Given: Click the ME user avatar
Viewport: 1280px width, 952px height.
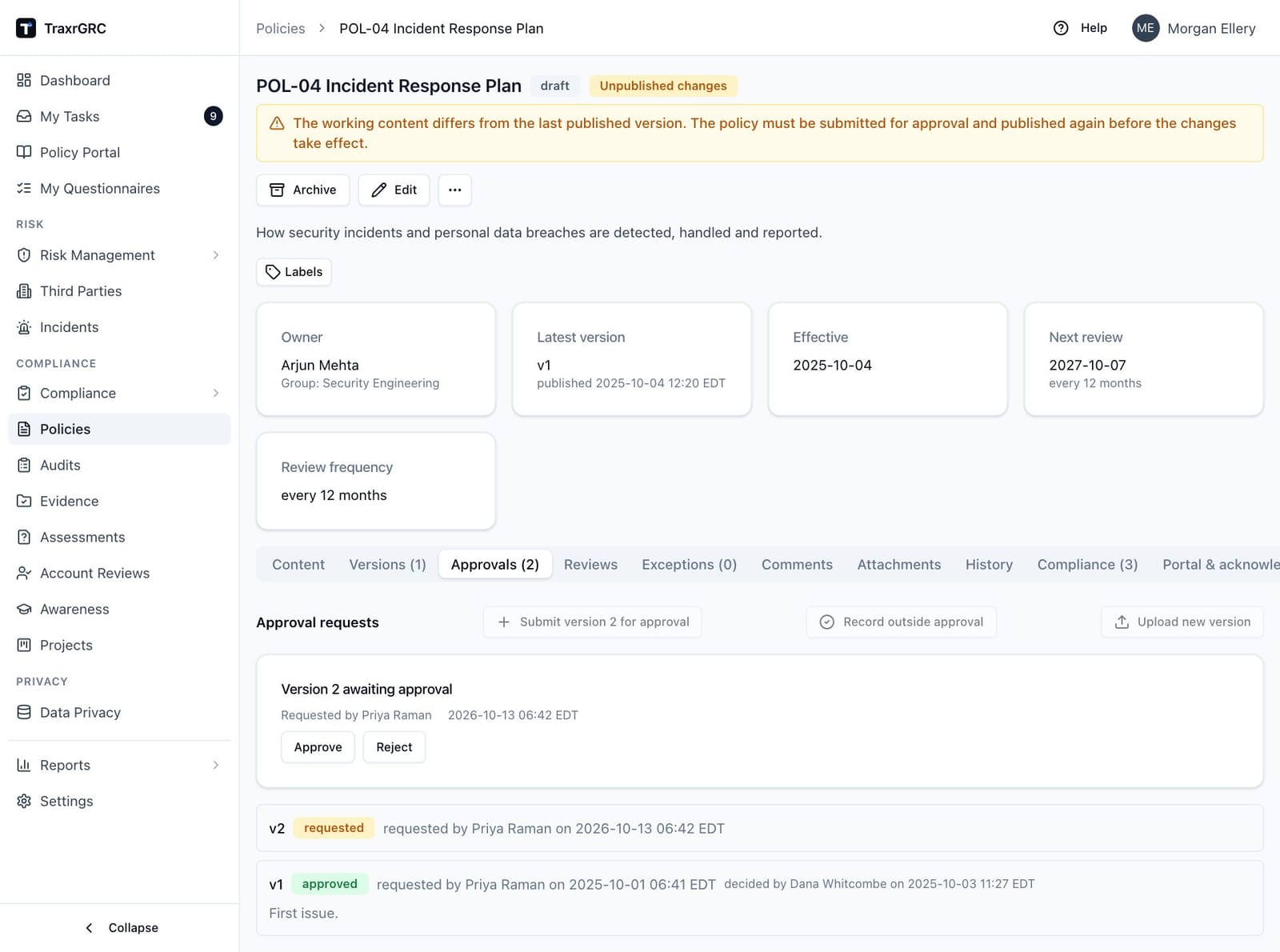Looking at the screenshot, I should [x=1146, y=28].
